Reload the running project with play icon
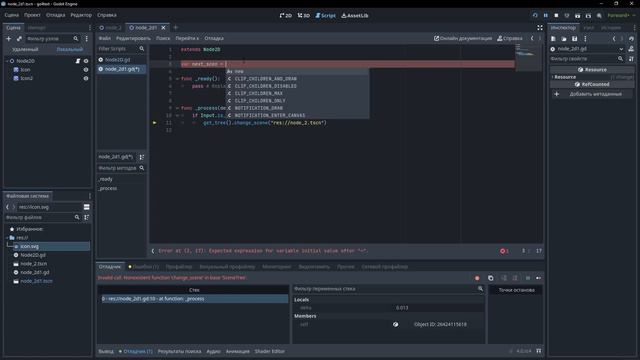 [535, 16]
